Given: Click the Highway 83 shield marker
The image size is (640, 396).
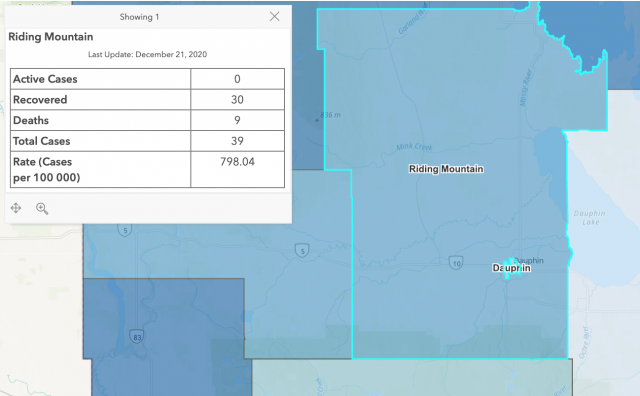Looking at the screenshot, I should pos(137,337).
